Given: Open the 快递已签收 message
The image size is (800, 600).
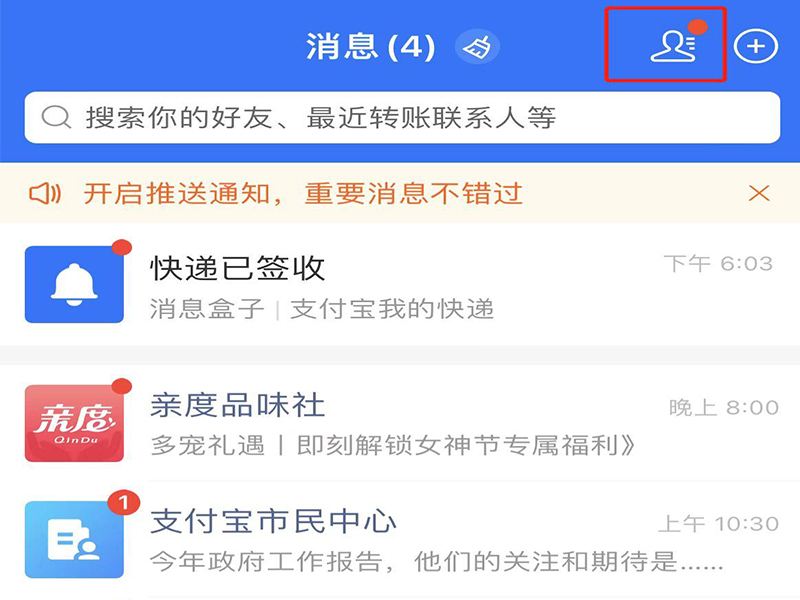Looking at the screenshot, I should click(x=400, y=284).
